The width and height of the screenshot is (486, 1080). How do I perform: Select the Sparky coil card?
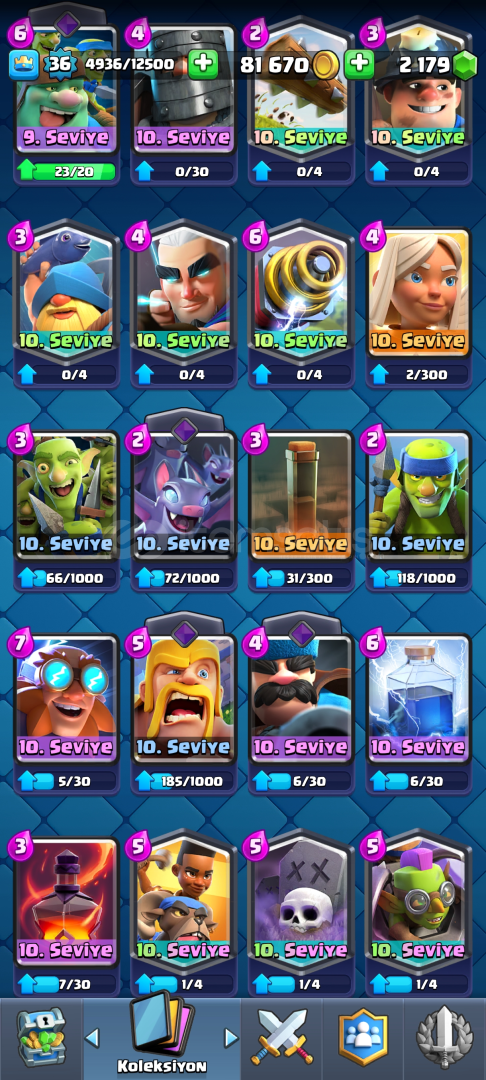coord(302,294)
